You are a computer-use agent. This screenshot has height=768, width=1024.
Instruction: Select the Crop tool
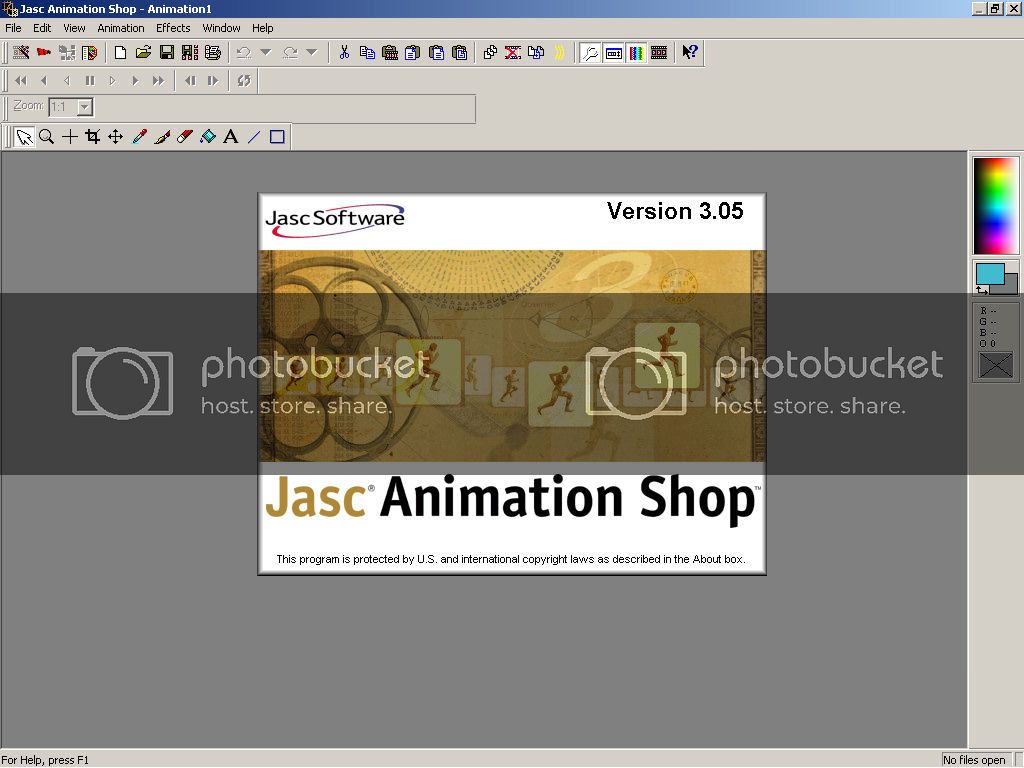click(92, 137)
